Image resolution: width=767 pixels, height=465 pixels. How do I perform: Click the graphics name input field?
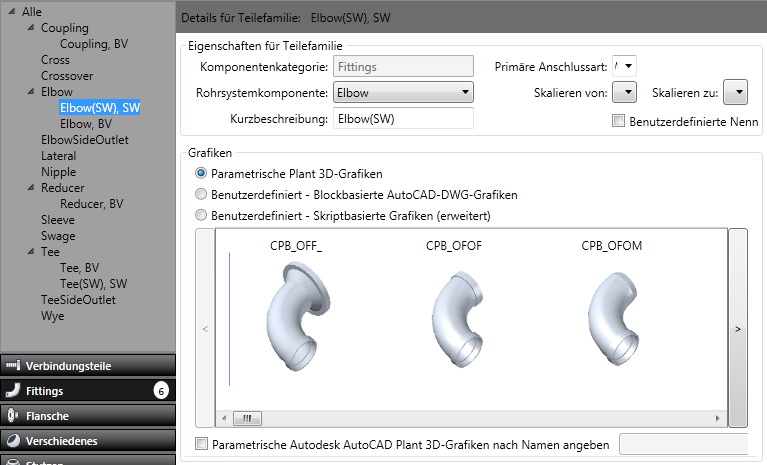point(683,443)
